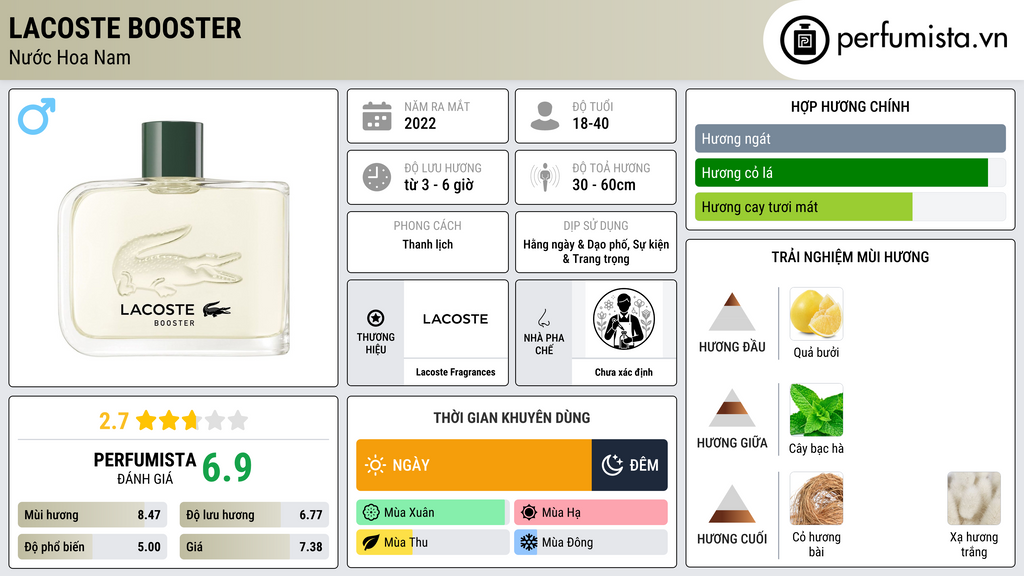Click the Giá 7.38 score bar

pyautogui.click(x=254, y=547)
